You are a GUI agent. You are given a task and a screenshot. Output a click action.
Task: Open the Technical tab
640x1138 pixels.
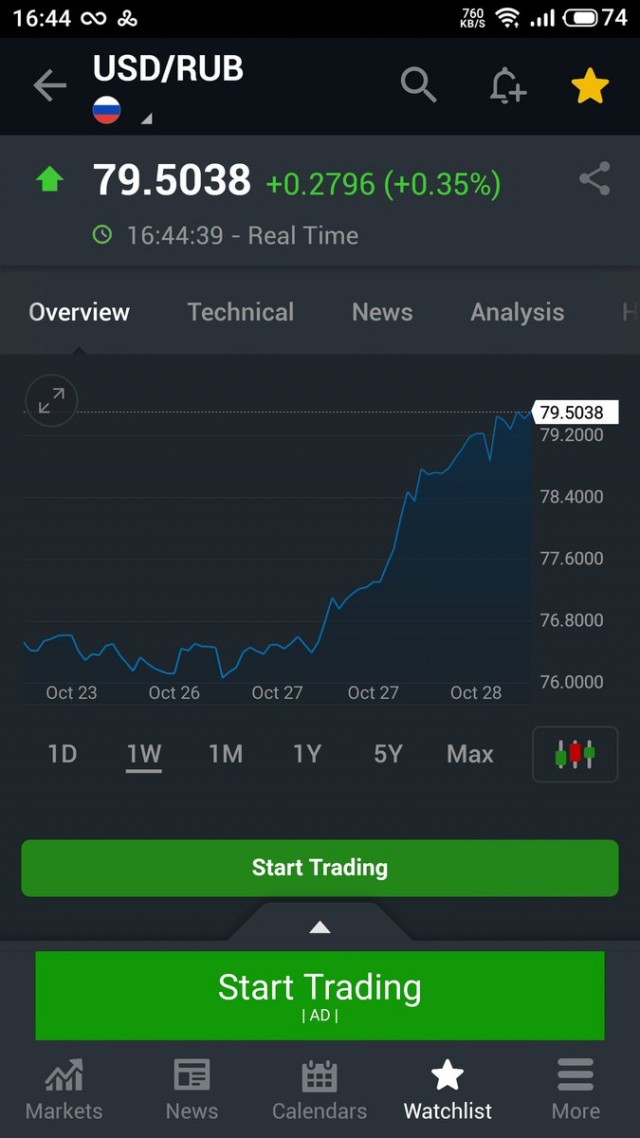pyautogui.click(x=240, y=312)
